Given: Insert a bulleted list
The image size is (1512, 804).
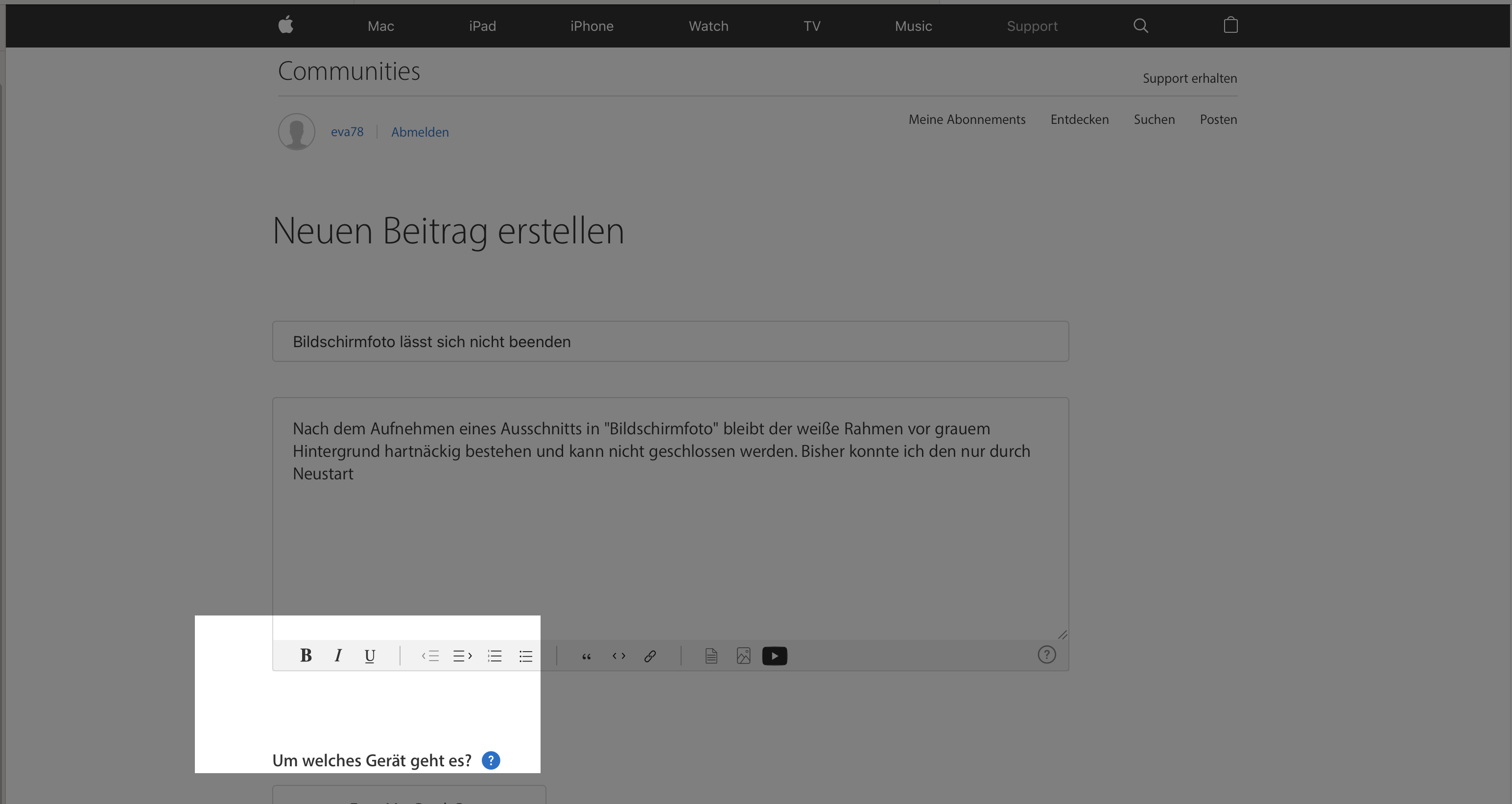Looking at the screenshot, I should pyautogui.click(x=526, y=656).
